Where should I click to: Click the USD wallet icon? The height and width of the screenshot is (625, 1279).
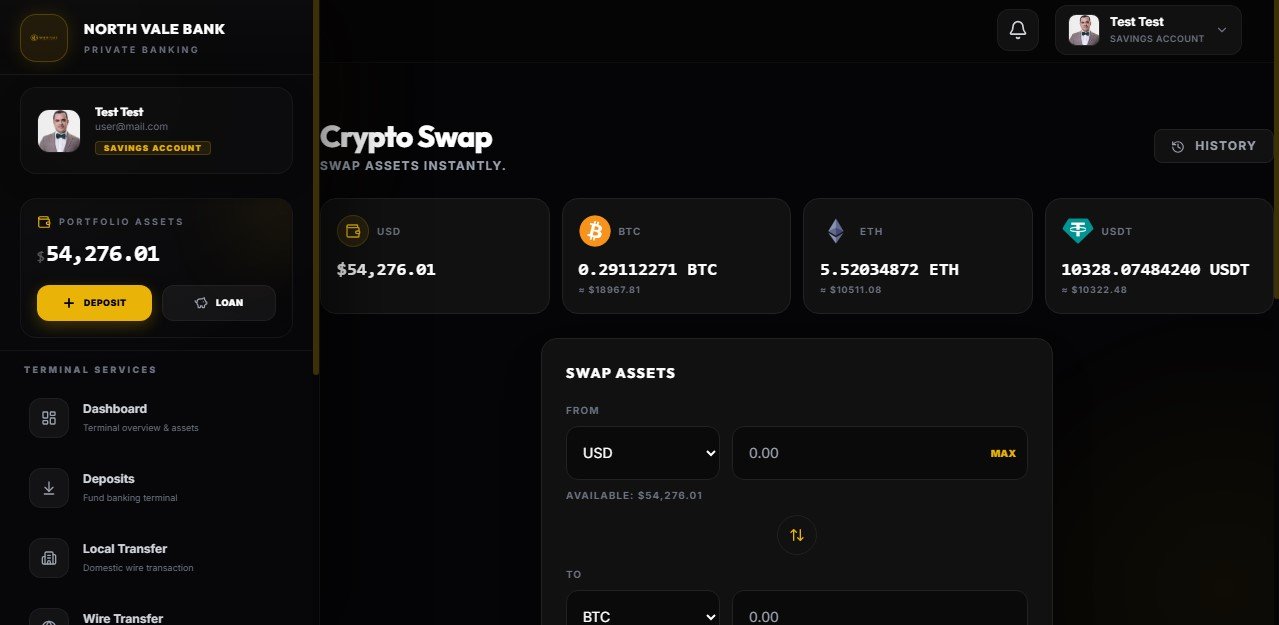(x=353, y=232)
